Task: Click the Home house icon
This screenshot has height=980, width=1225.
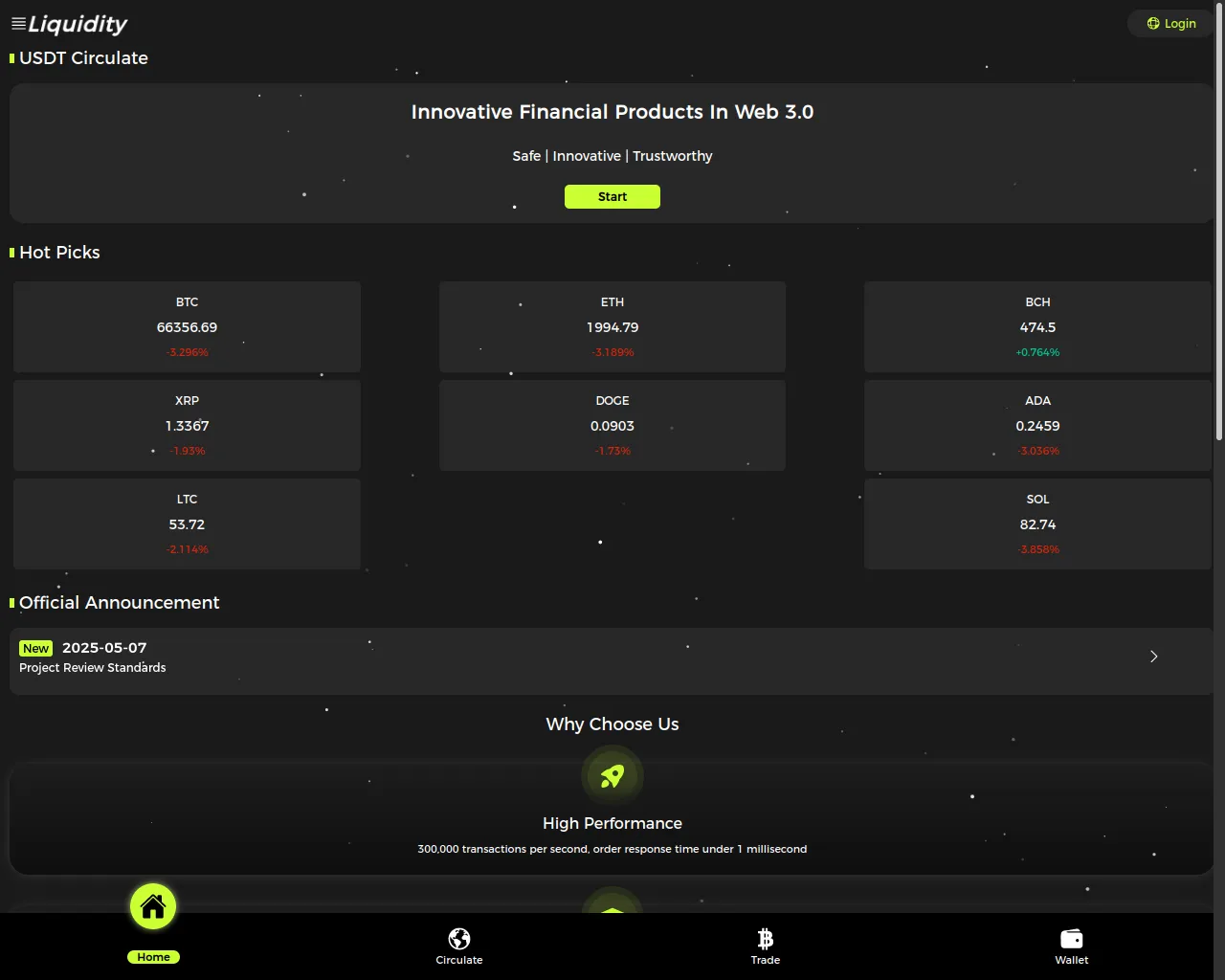Action: tap(153, 906)
